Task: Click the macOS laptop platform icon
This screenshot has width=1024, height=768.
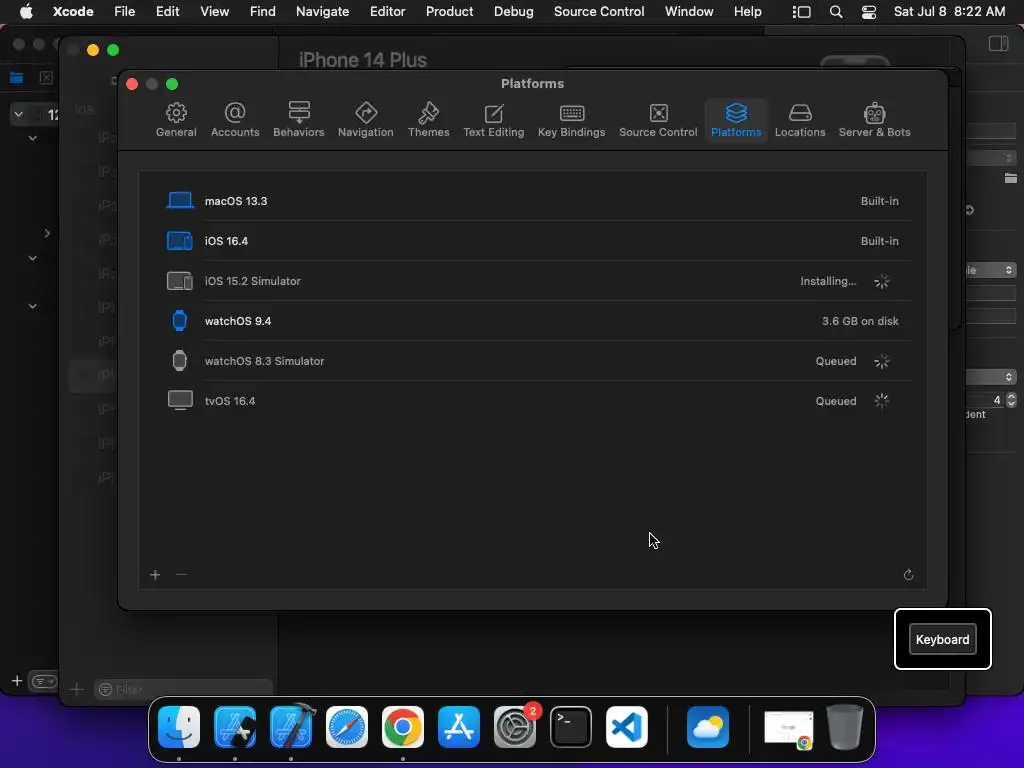Action: pos(180,200)
